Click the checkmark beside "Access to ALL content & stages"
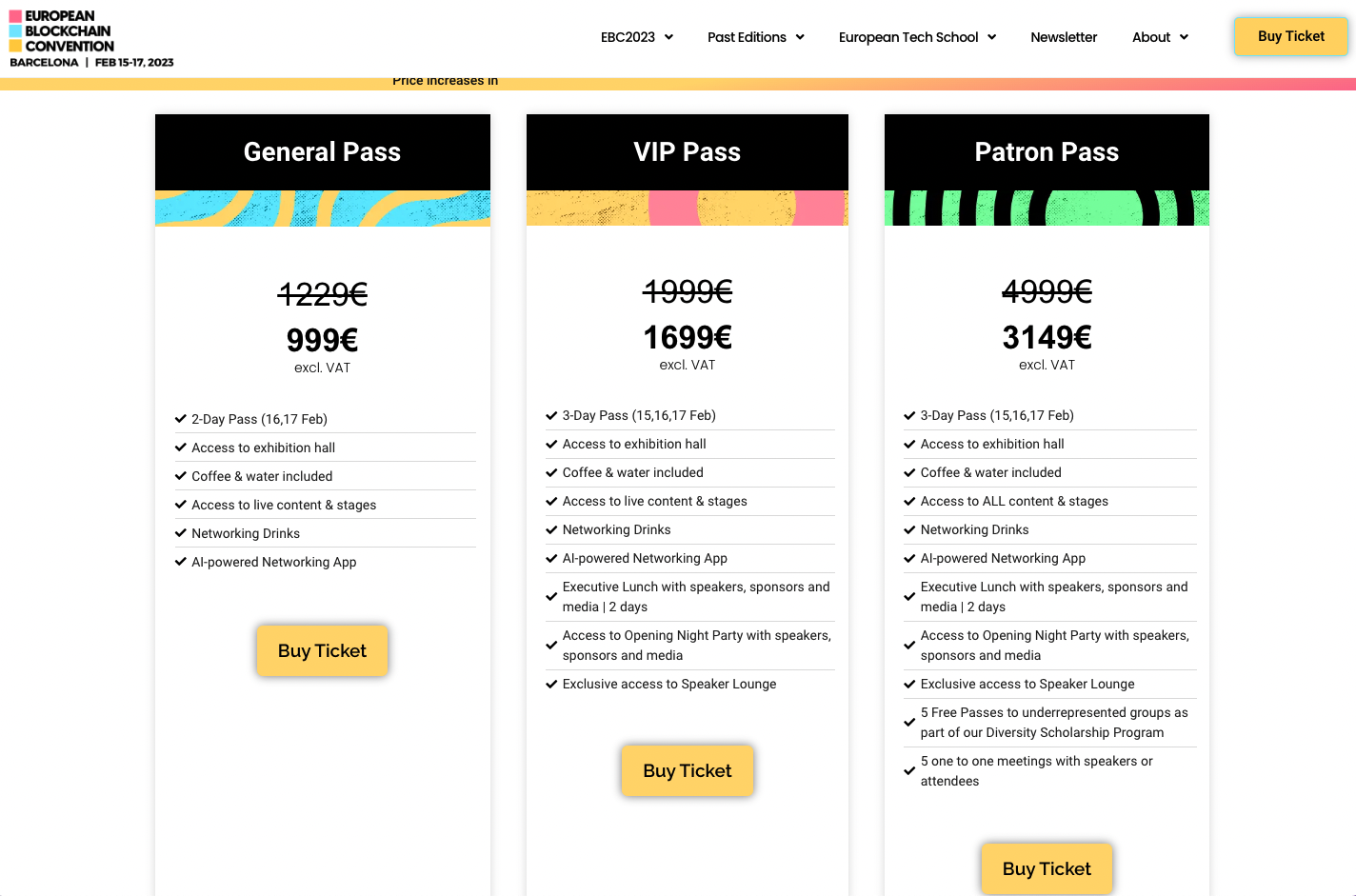Viewport: 1356px width, 896px height. click(909, 501)
